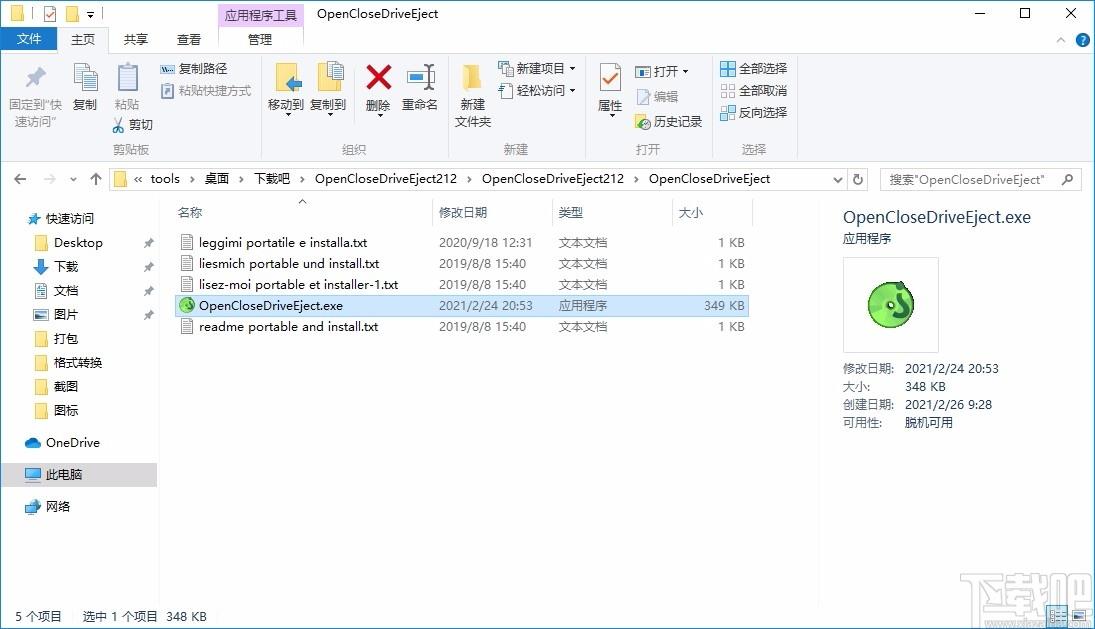Image resolution: width=1095 pixels, height=629 pixels.
Task: Click the Paste clipboard icon
Action: click(x=127, y=77)
